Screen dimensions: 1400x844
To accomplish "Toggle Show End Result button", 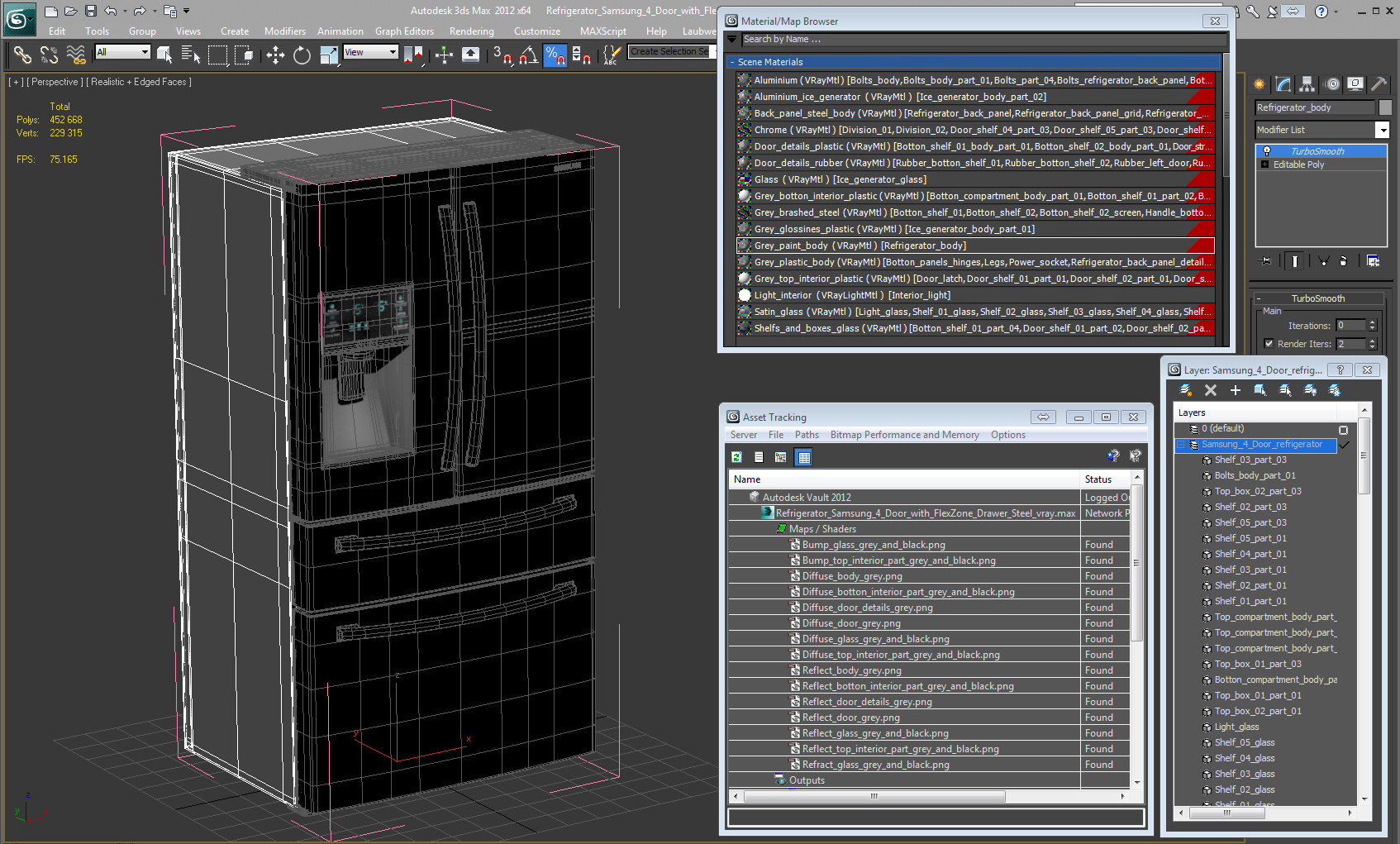I will (x=1294, y=260).
